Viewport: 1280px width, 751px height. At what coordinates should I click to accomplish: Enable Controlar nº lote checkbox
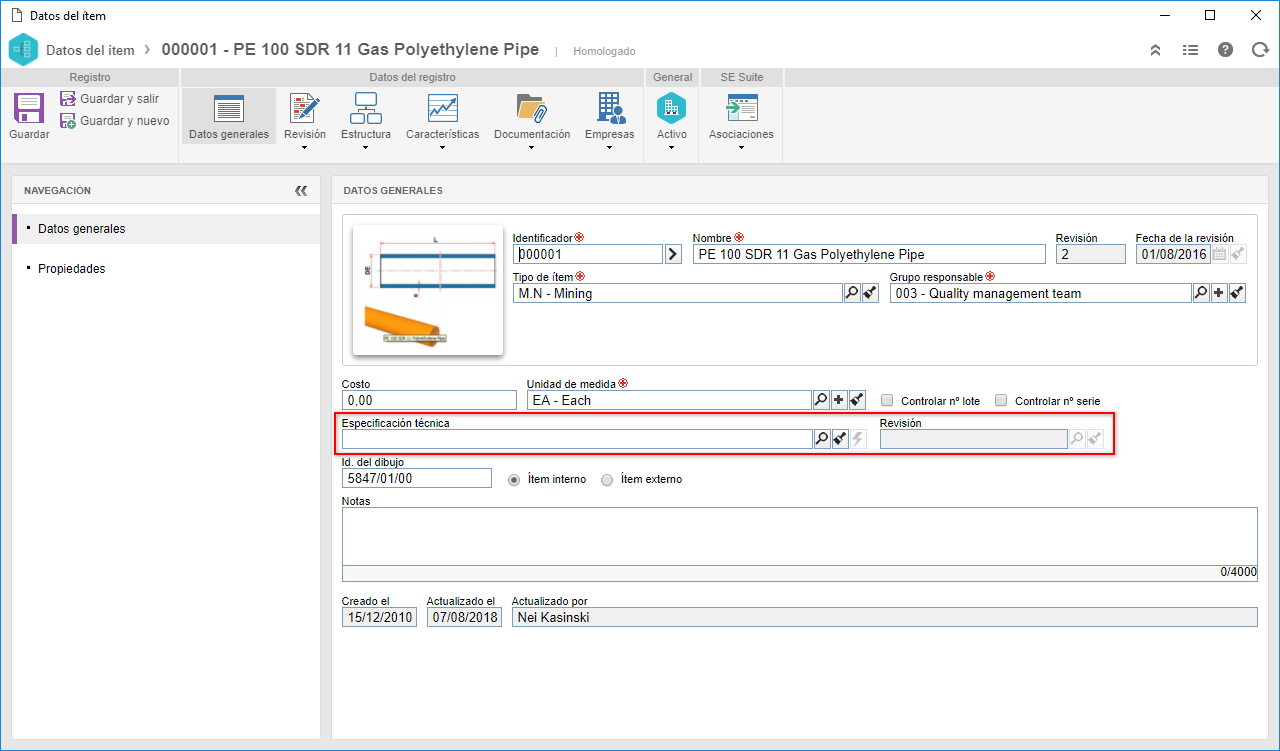[887, 400]
